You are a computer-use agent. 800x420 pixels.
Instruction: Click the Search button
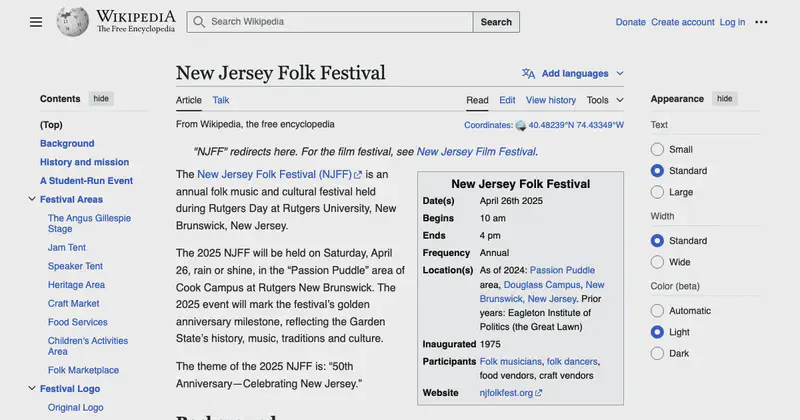point(496,22)
